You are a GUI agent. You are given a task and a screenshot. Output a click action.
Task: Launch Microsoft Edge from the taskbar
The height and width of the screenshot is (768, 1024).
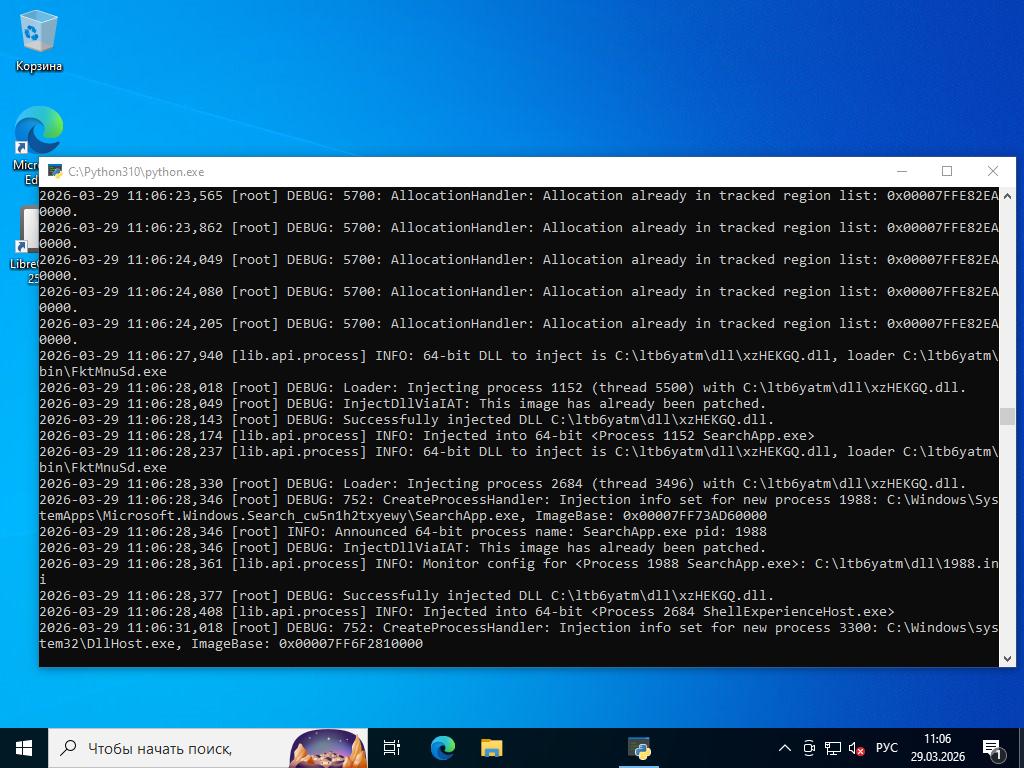click(x=442, y=747)
